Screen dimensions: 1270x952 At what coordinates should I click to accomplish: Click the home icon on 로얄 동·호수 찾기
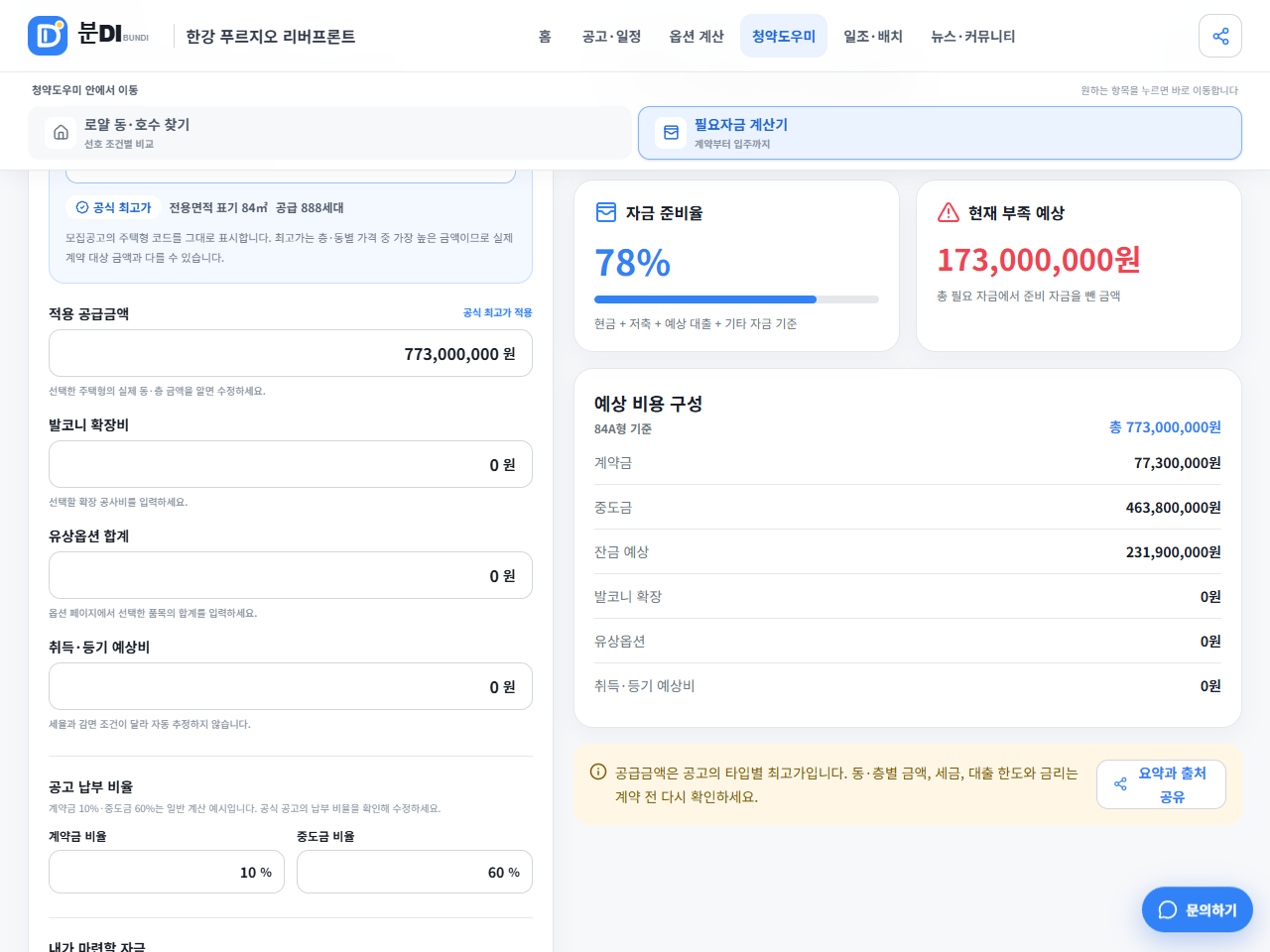(x=61, y=133)
